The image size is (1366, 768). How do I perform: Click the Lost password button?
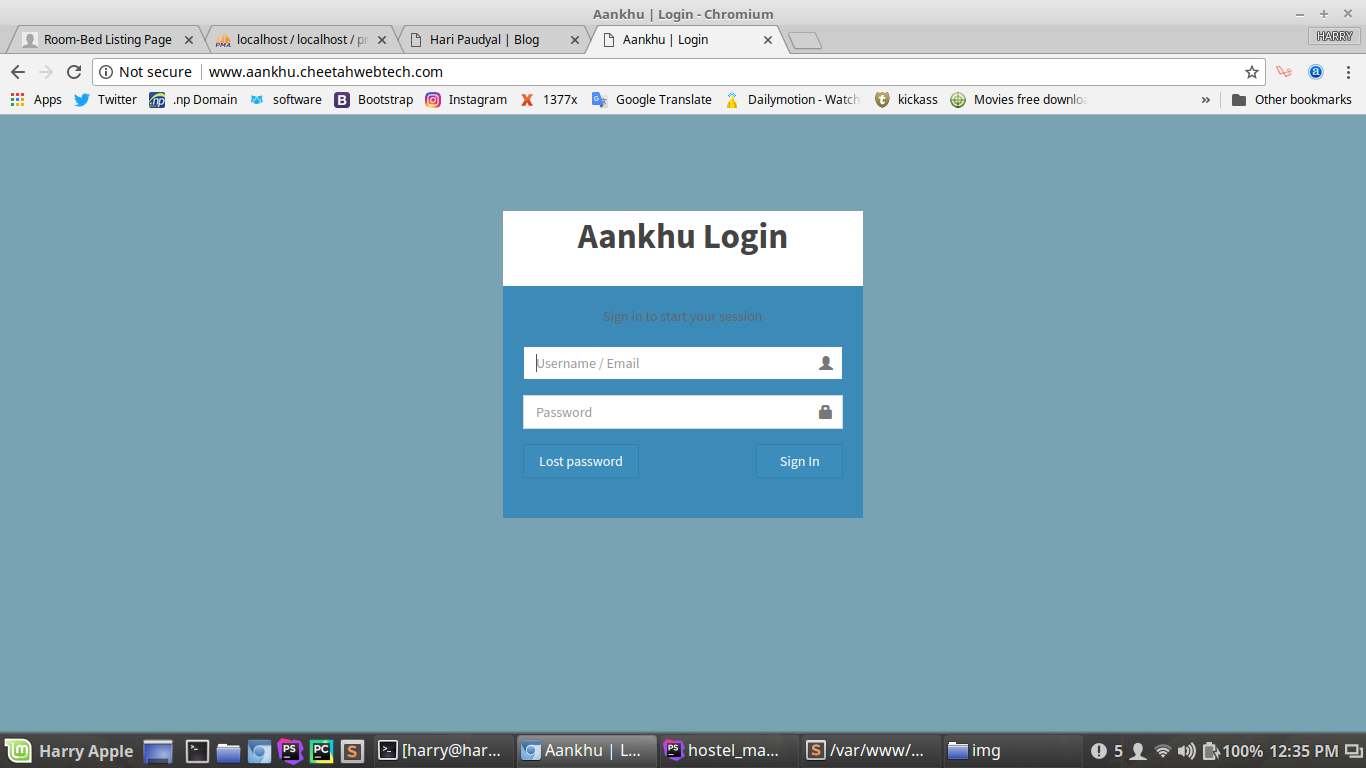580,461
